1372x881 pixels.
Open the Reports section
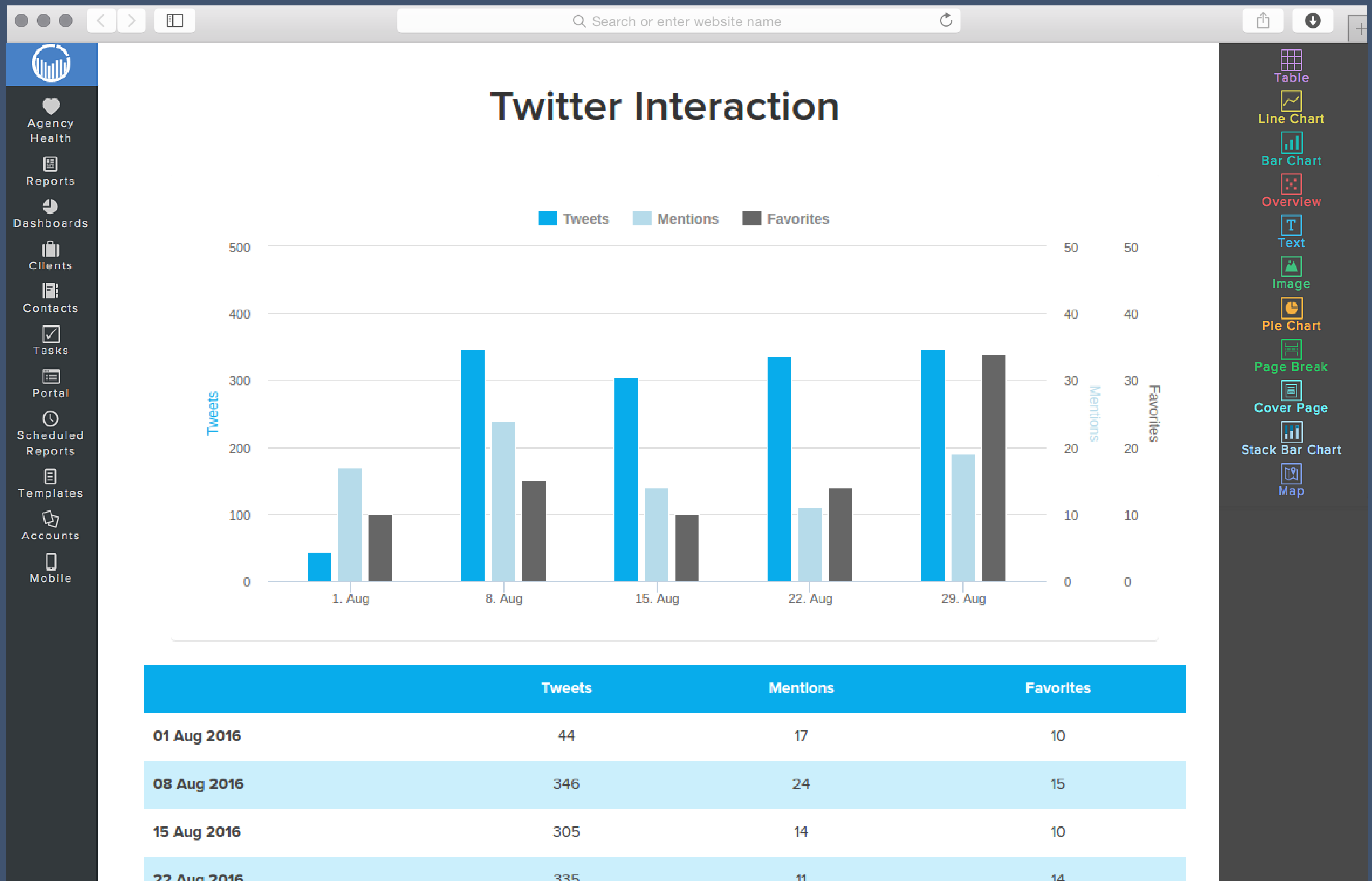point(50,172)
